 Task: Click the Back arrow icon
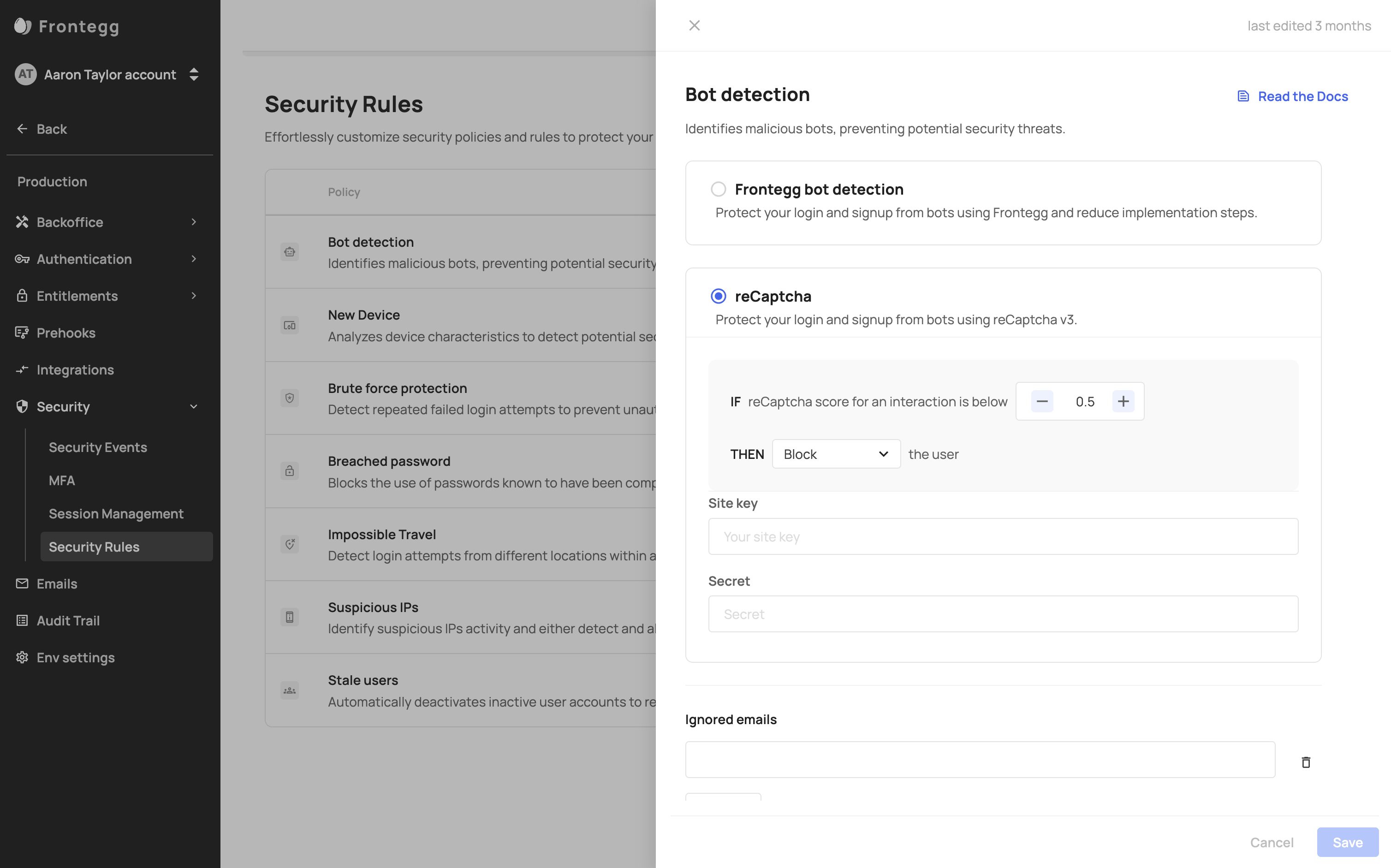[x=23, y=129]
